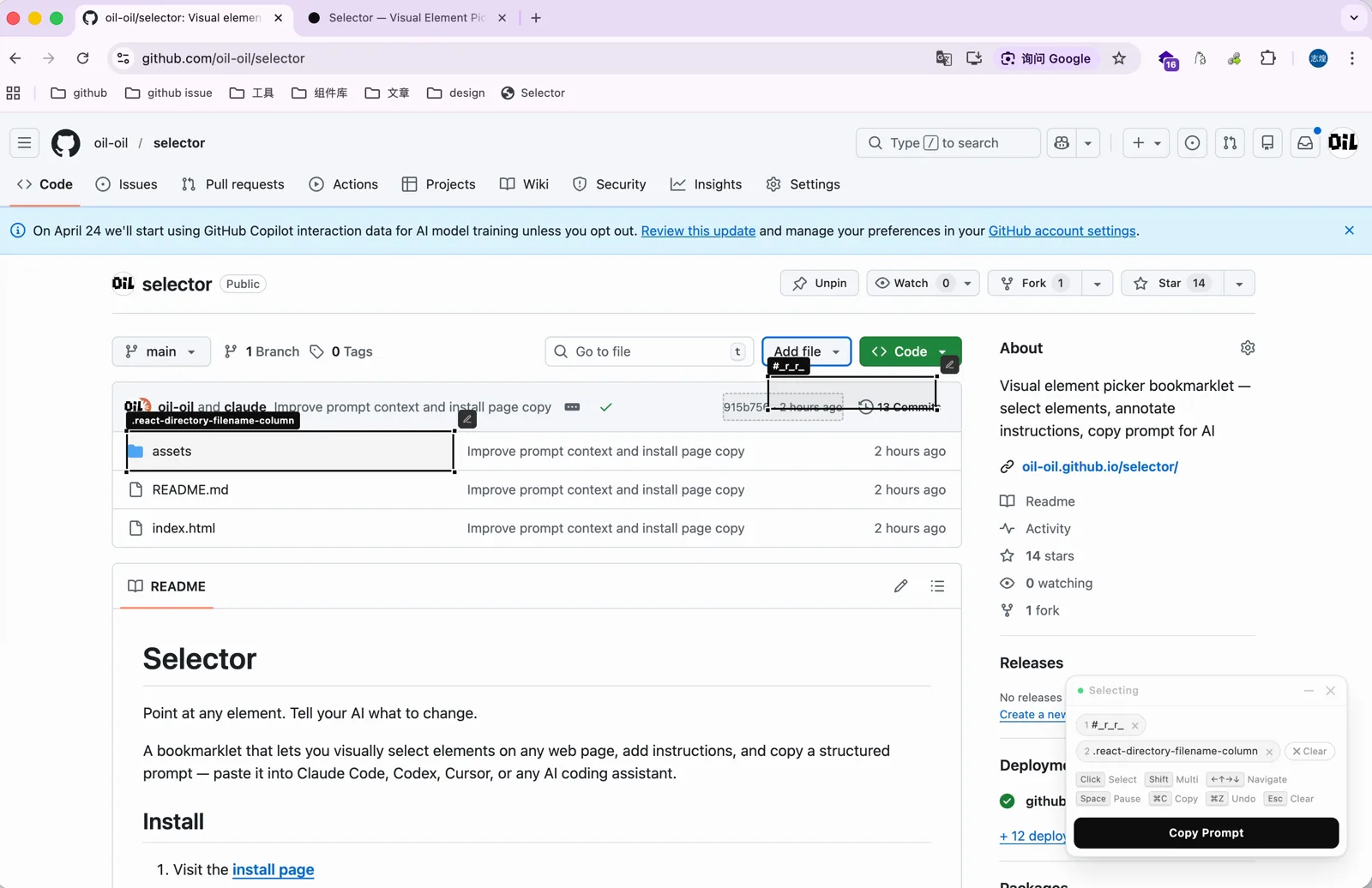This screenshot has width=1372, height=888.
Task: Click the install app icon in address bar
Action: (x=974, y=58)
